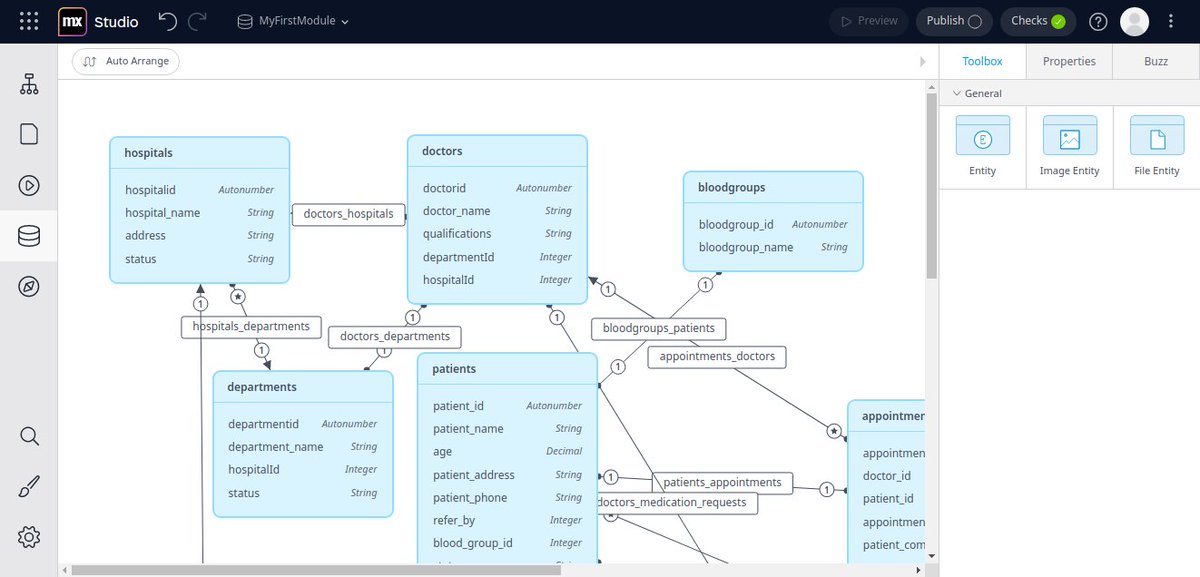The width and height of the screenshot is (1200, 577).
Task: Switch to the Buzz tab
Action: [1156, 61]
